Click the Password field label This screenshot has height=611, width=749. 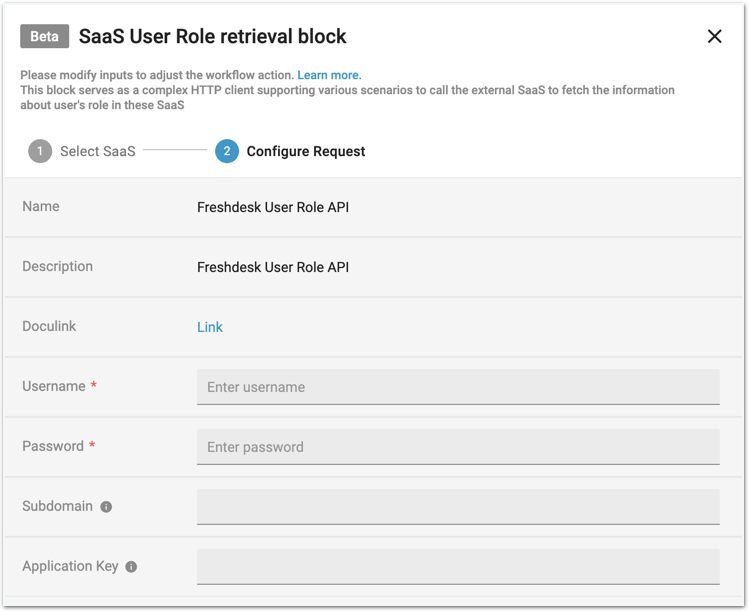(53, 446)
